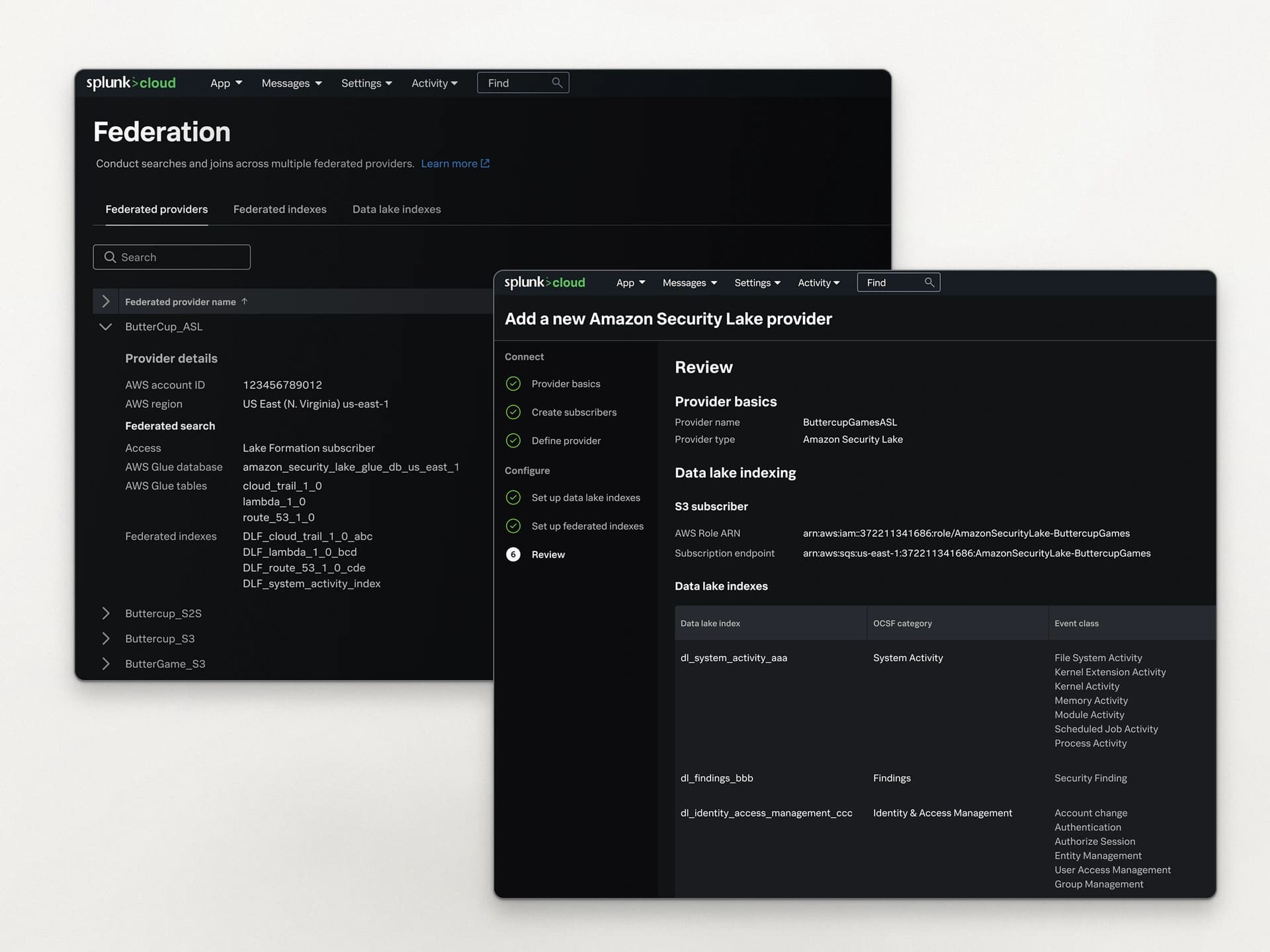Click the AWS Role ARN value
Image resolution: width=1270 pixels, height=952 pixels.
966,533
